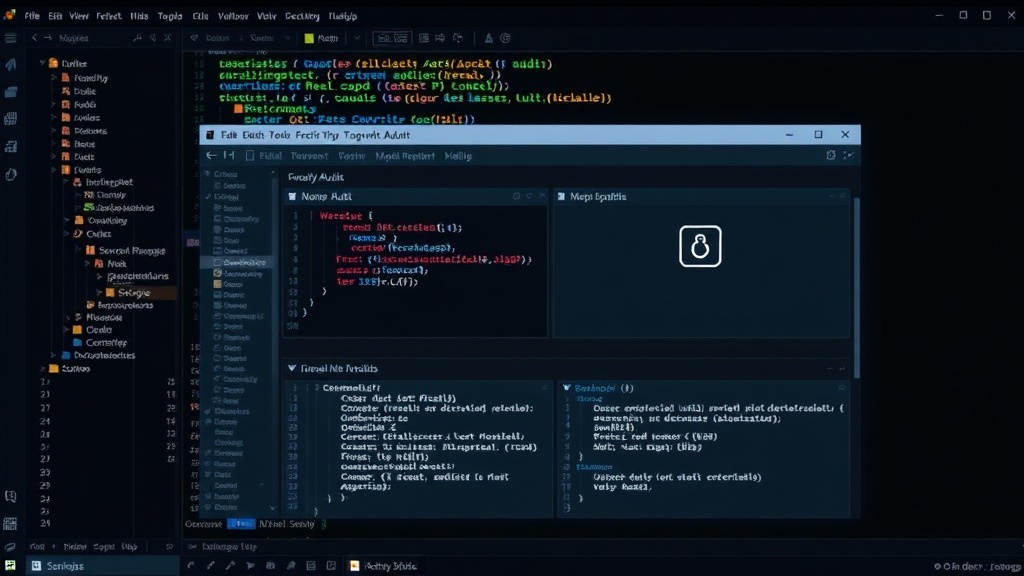Click the terminal grid icon near activity bar bottom
Screen dimensions: 1024x576
10,523
